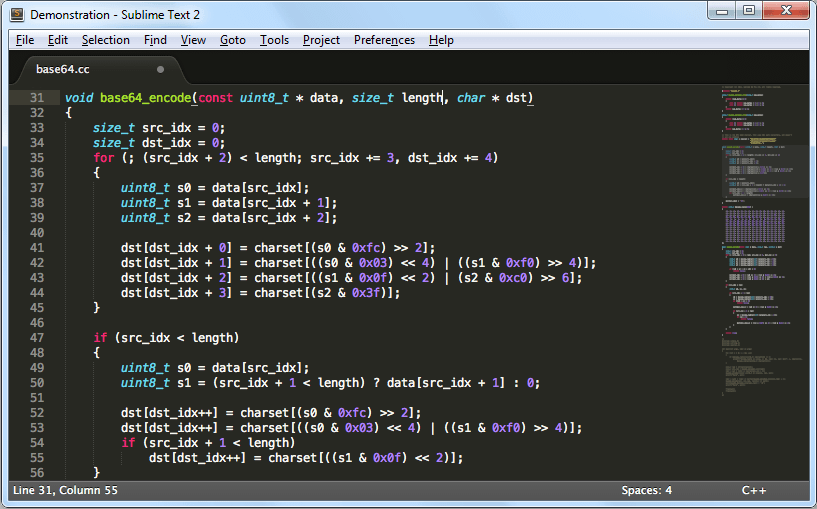Open the Selection menu
Viewport: 817px width, 509px height.
105,40
